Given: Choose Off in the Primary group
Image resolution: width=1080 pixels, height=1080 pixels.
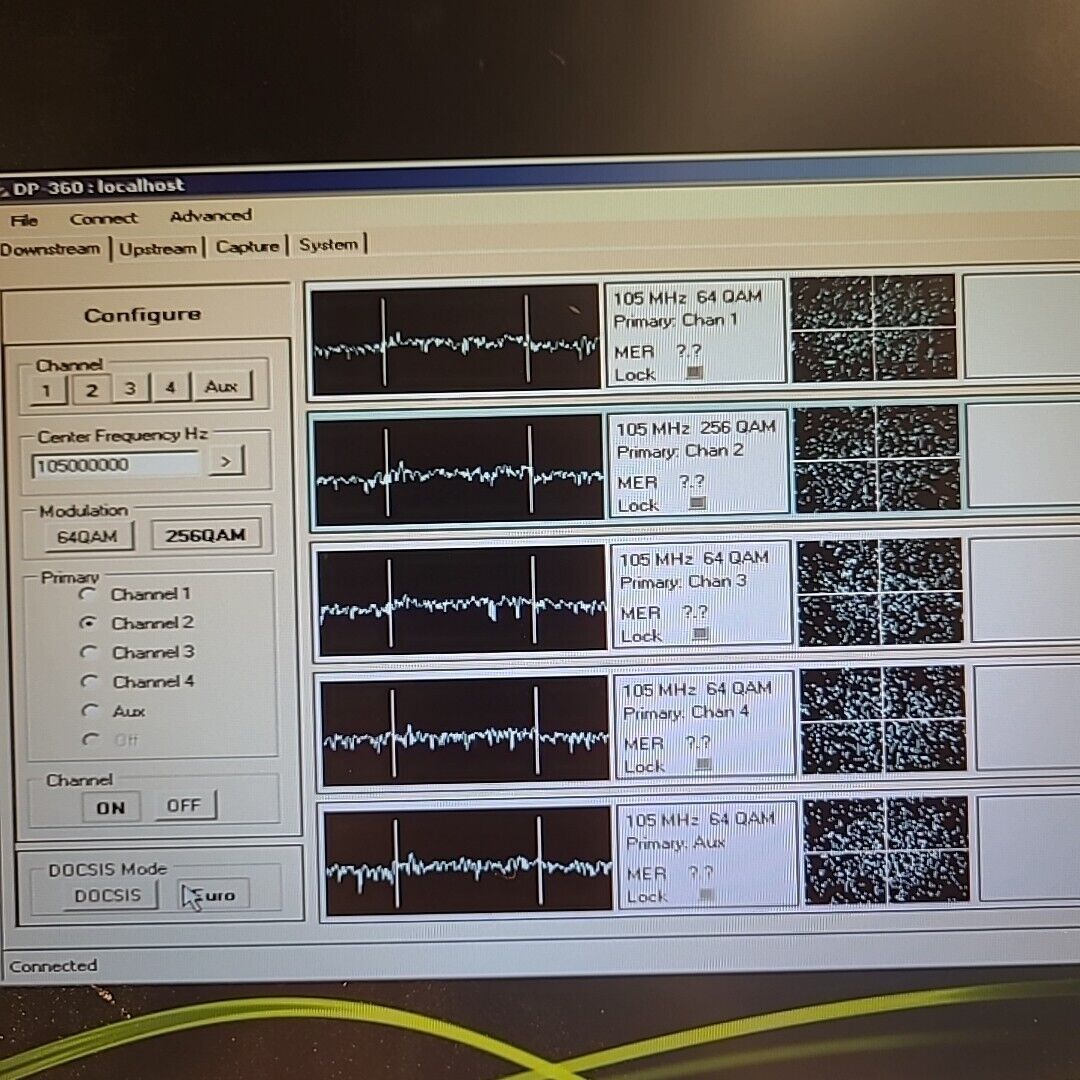Looking at the screenshot, I should click(110, 740).
